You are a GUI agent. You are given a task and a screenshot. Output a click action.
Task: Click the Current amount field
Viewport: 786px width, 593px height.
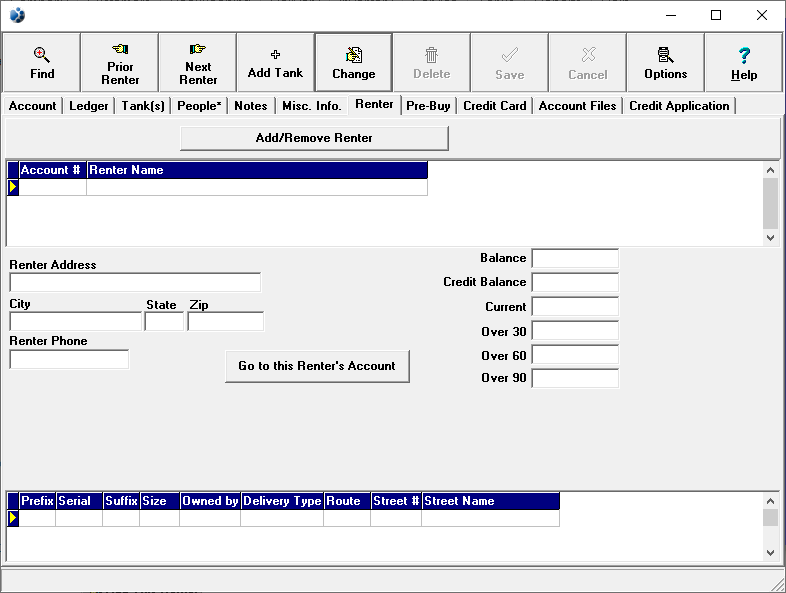point(575,307)
